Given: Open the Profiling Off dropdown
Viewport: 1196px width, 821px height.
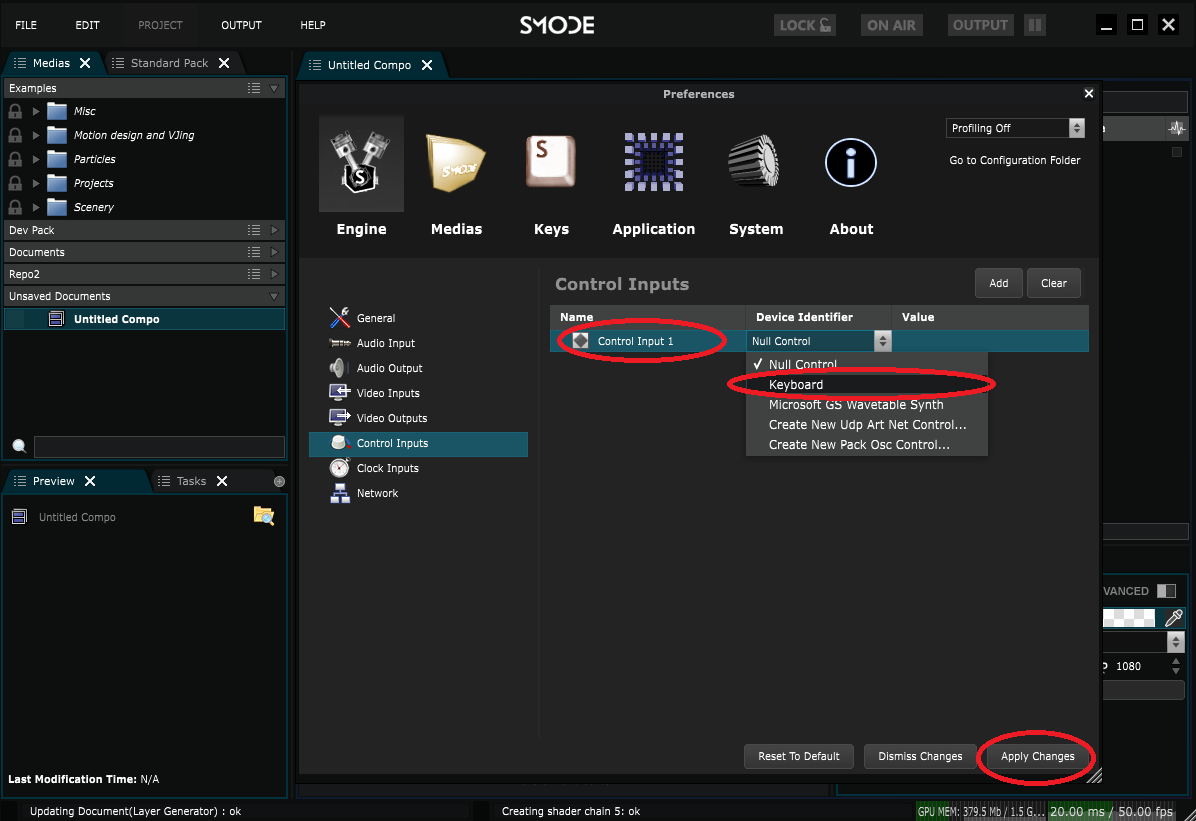Looking at the screenshot, I should [x=1014, y=128].
